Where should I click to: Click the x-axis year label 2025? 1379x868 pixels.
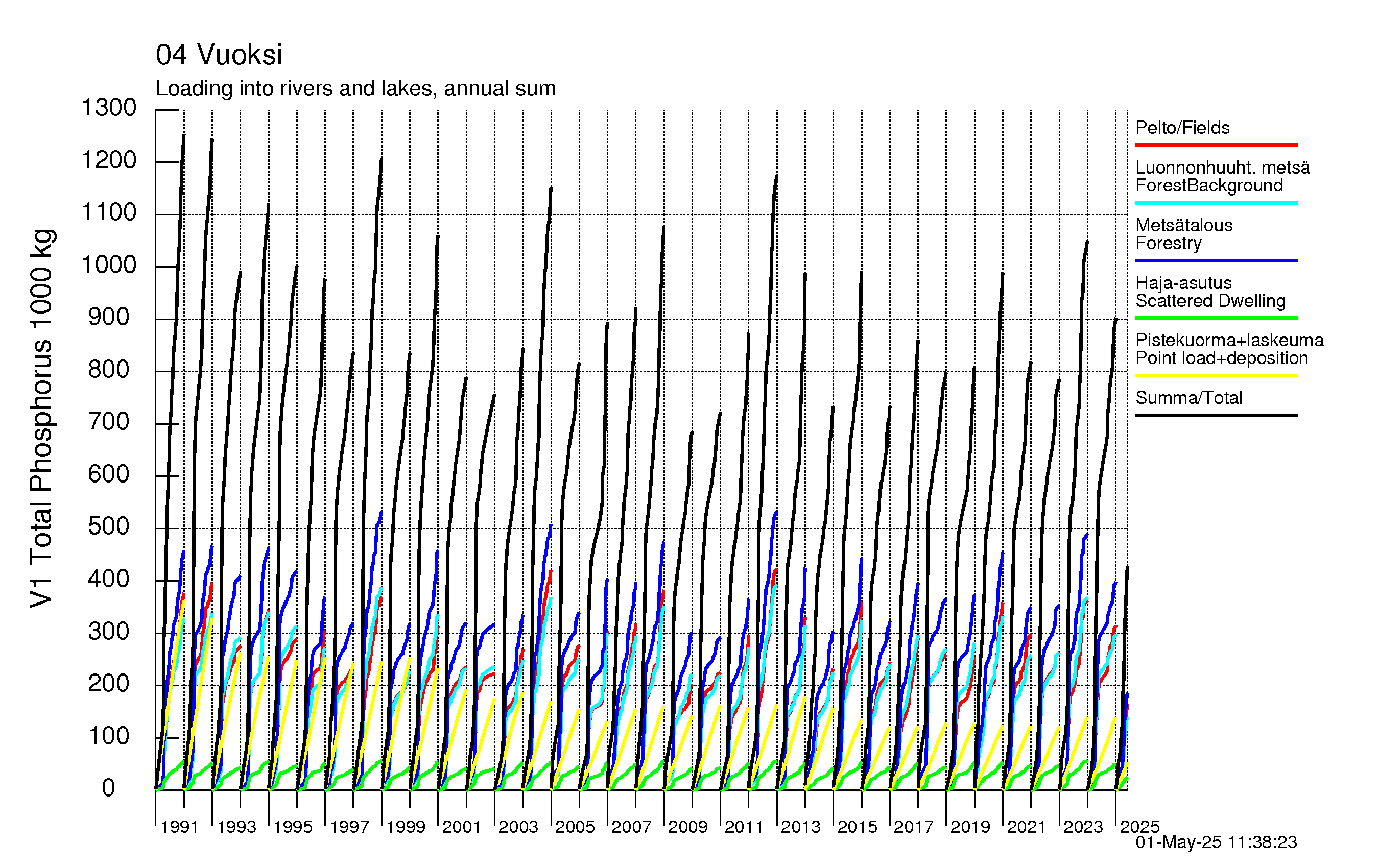1139,827
